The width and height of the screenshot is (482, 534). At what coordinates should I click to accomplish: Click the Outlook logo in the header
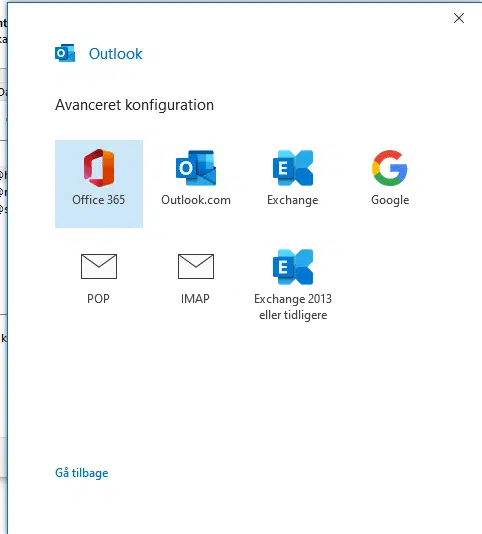pos(65,53)
